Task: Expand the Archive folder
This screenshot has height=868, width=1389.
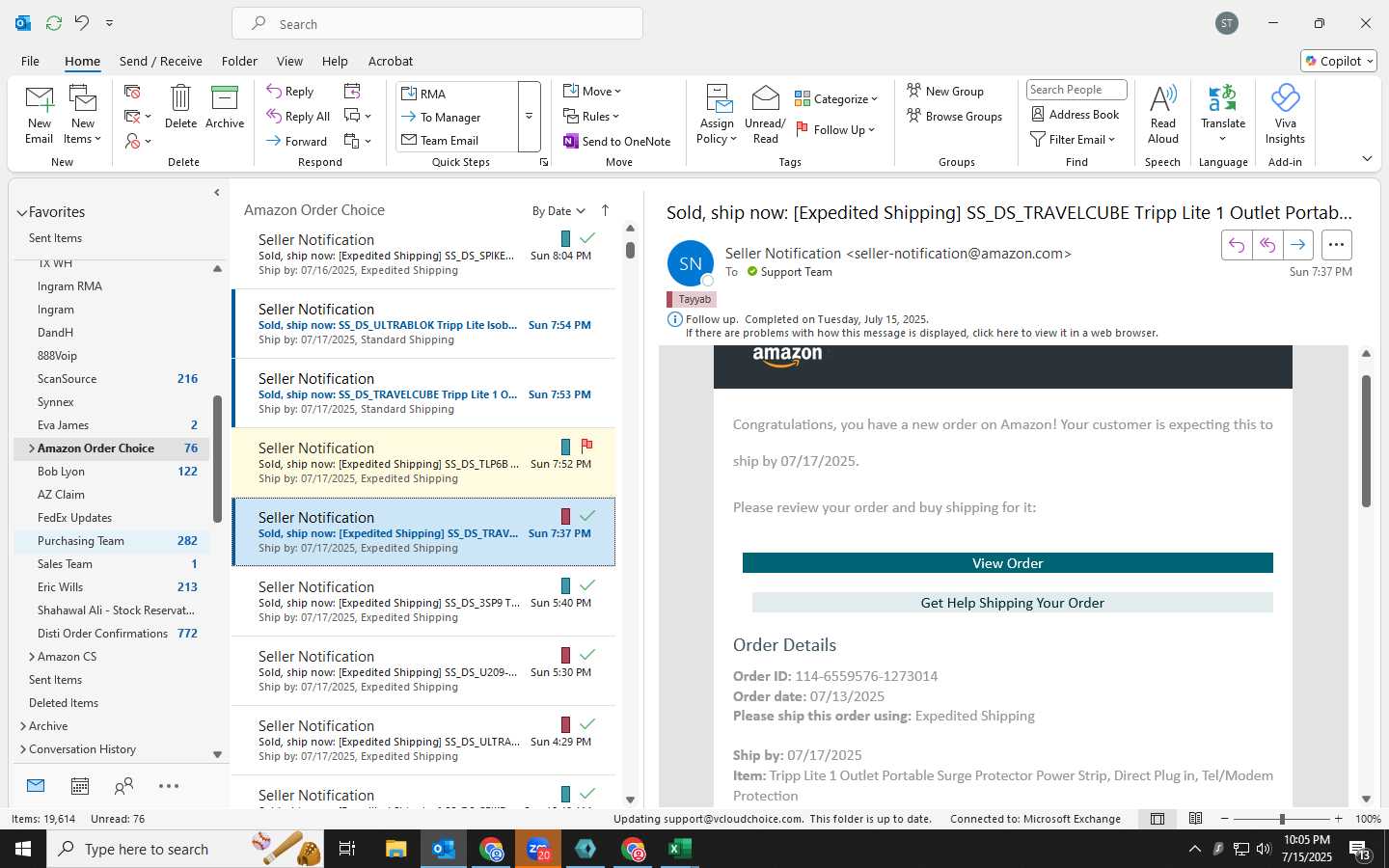Action: pyautogui.click(x=23, y=726)
